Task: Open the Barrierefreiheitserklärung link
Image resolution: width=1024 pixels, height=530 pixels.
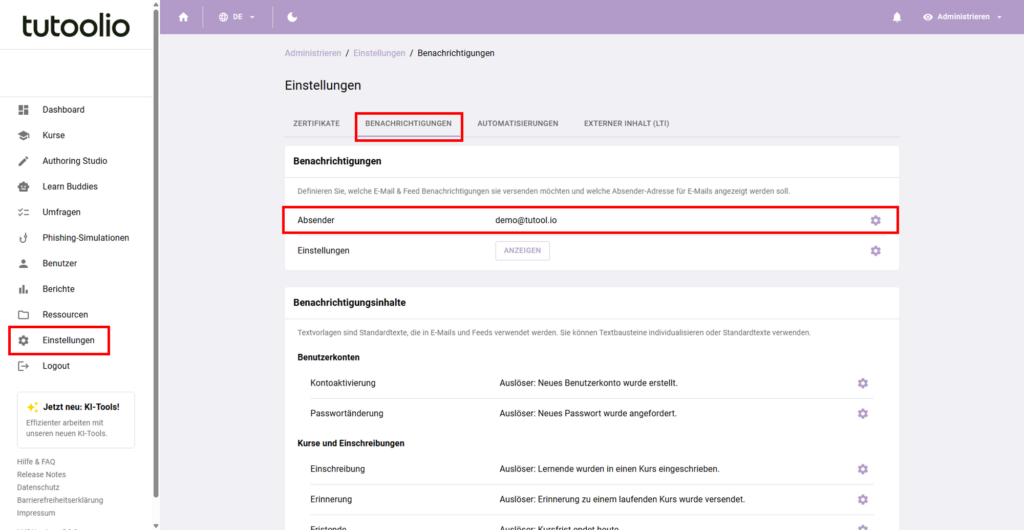Action: pos(60,500)
